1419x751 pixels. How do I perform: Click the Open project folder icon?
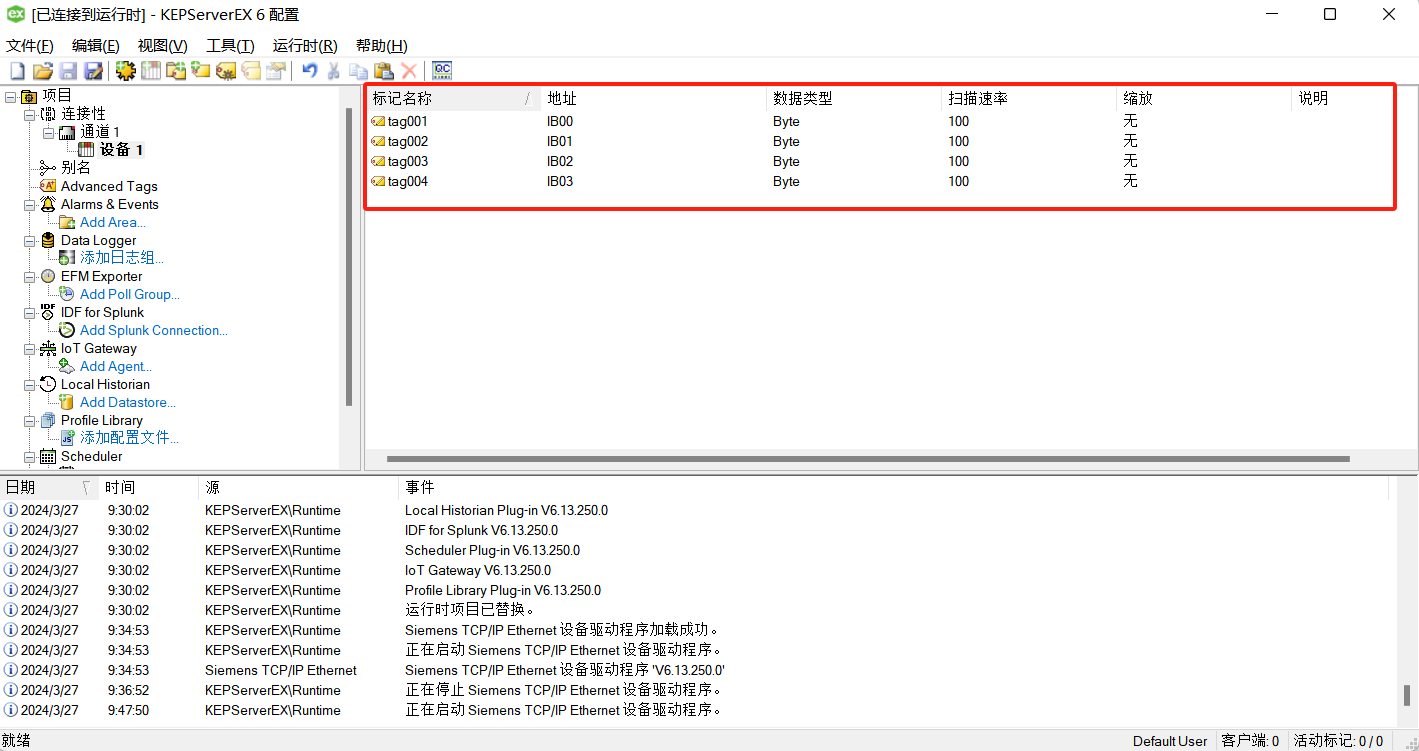[x=43, y=71]
